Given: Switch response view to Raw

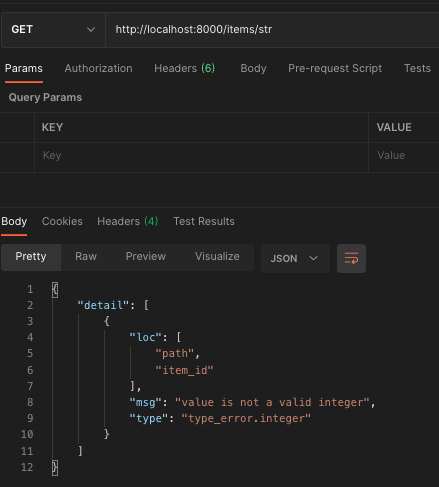Looking at the screenshot, I should pyautogui.click(x=86, y=257).
